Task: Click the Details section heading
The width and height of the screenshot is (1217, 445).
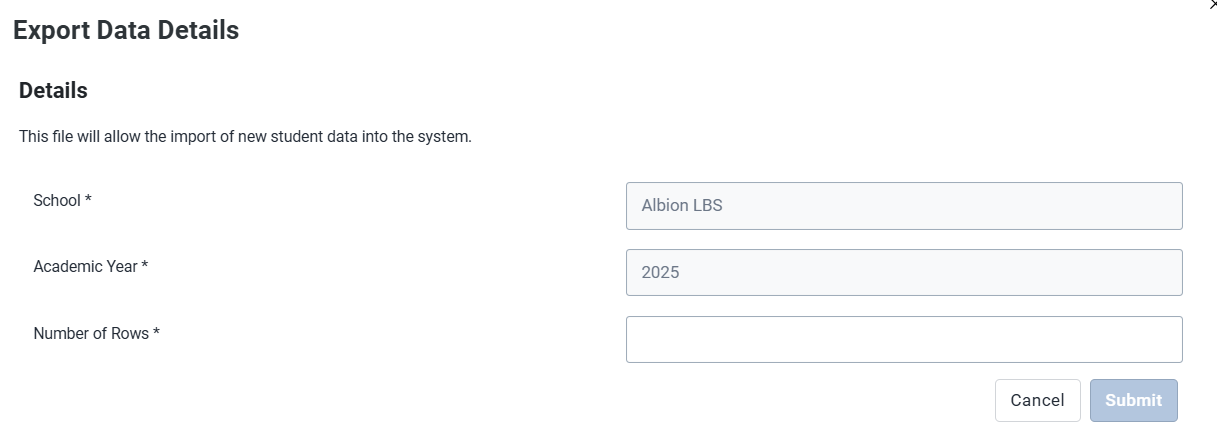Action: [53, 90]
